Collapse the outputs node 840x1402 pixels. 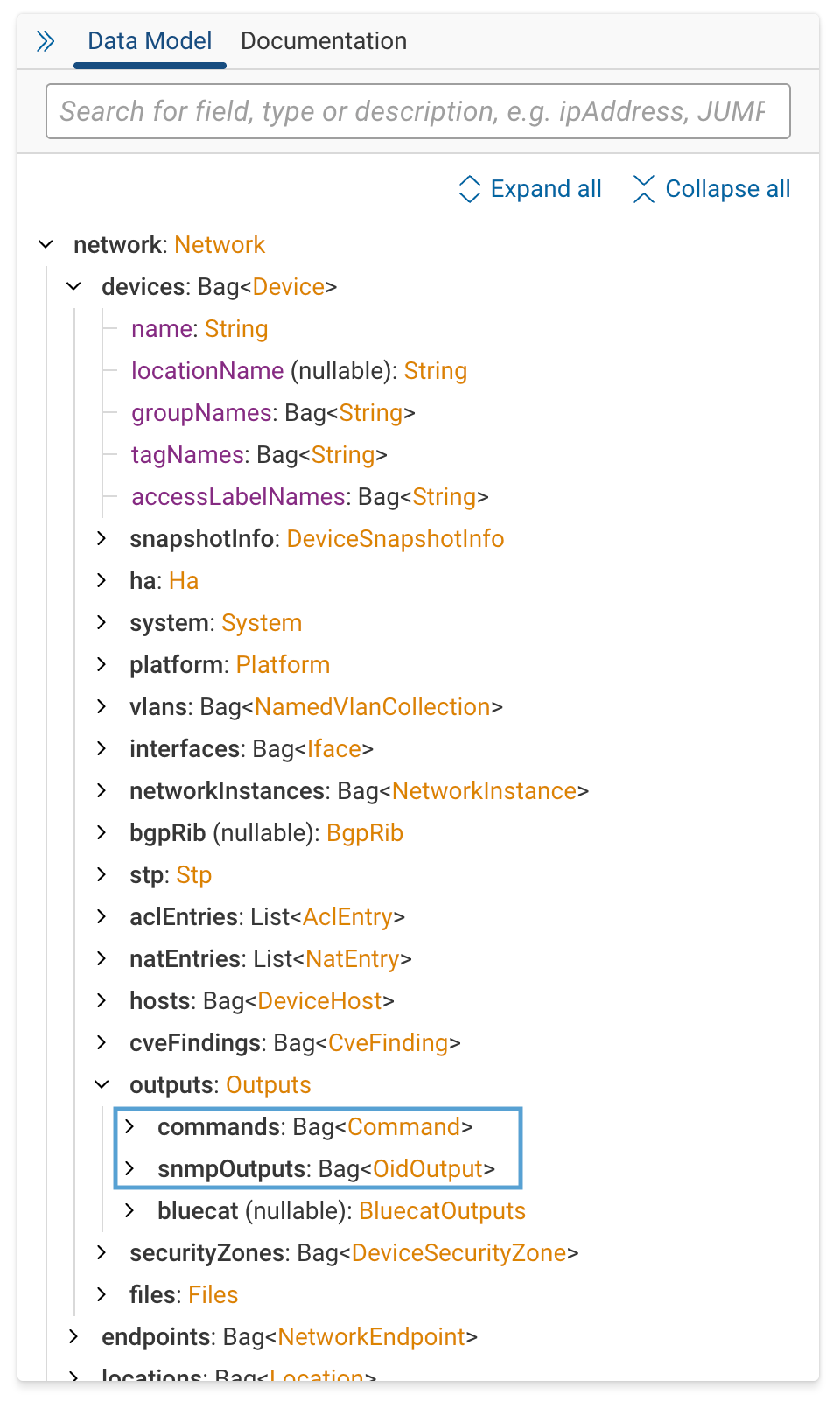[101, 1083]
